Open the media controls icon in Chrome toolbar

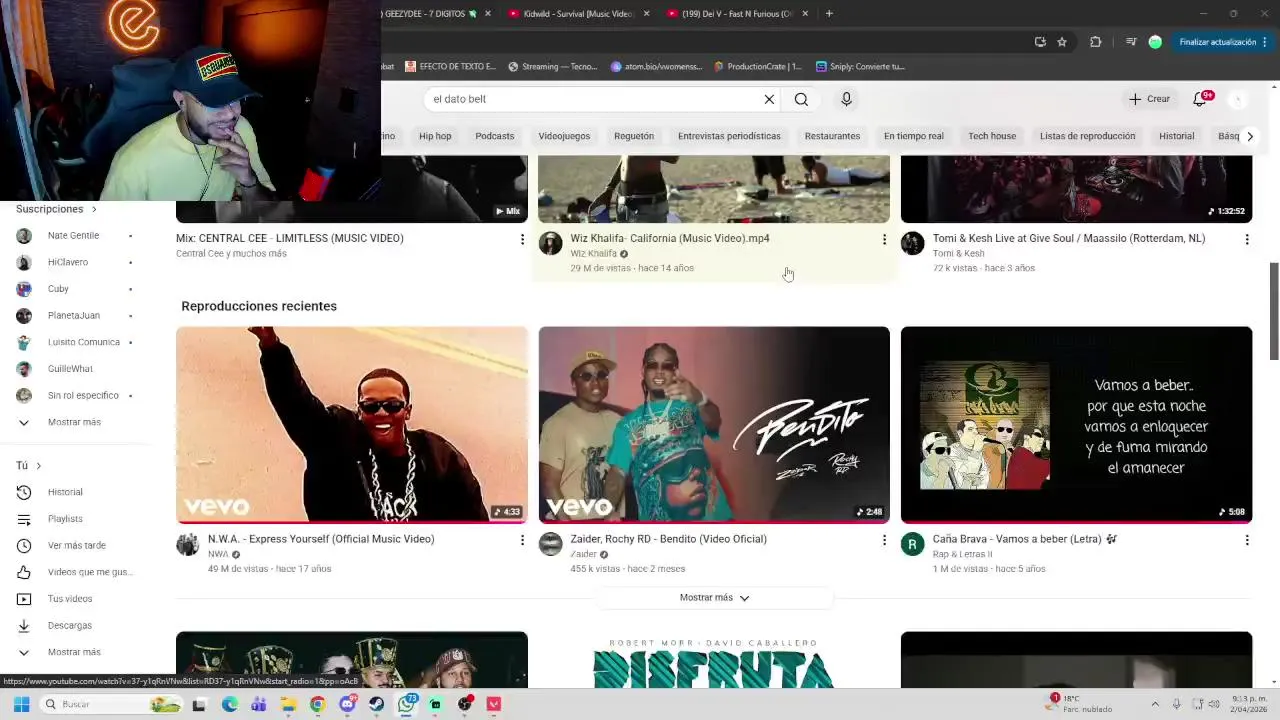1131,42
